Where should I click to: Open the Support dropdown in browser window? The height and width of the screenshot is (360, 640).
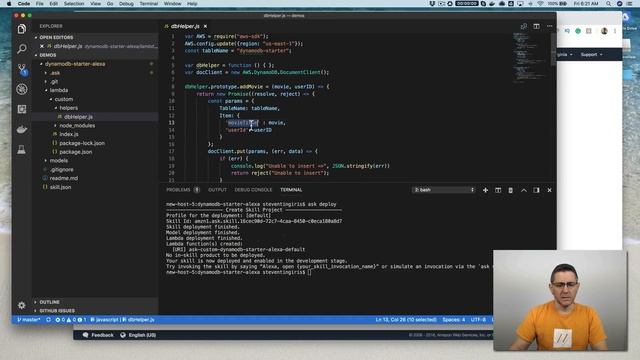click(x=591, y=54)
